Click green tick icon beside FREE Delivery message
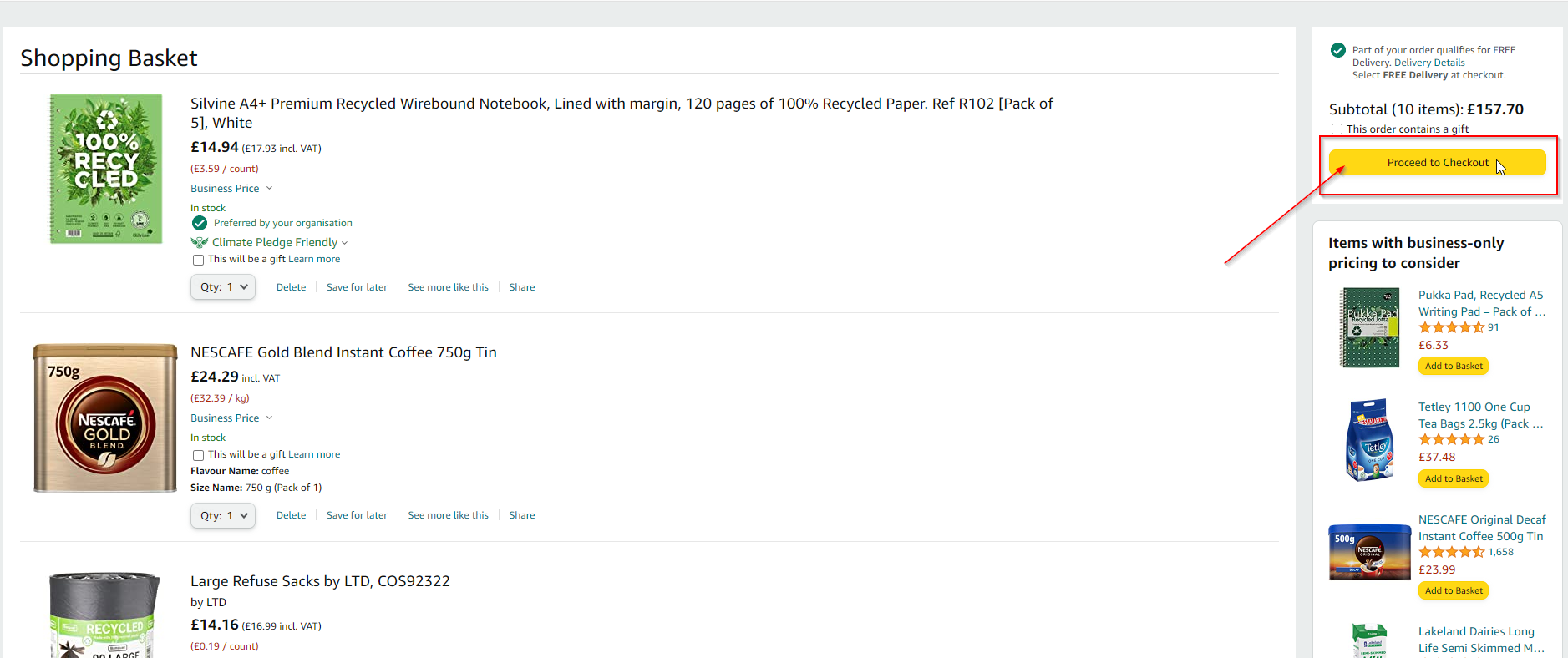The image size is (1568, 658). pyautogui.click(x=1338, y=50)
